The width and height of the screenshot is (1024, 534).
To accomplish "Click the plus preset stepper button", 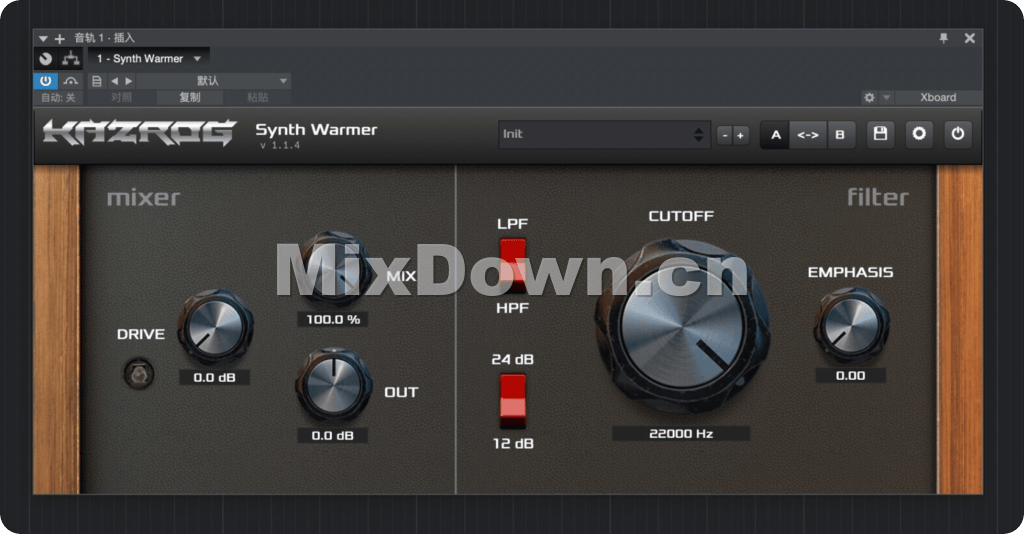I will (x=741, y=135).
